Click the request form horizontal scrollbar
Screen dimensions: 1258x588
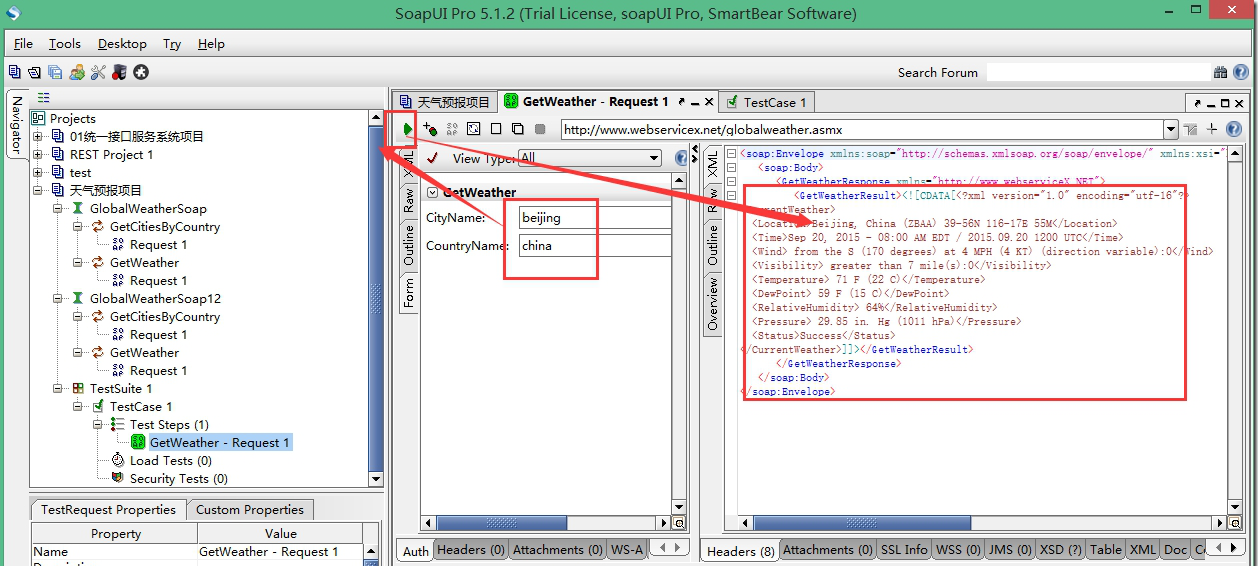coord(547,523)
